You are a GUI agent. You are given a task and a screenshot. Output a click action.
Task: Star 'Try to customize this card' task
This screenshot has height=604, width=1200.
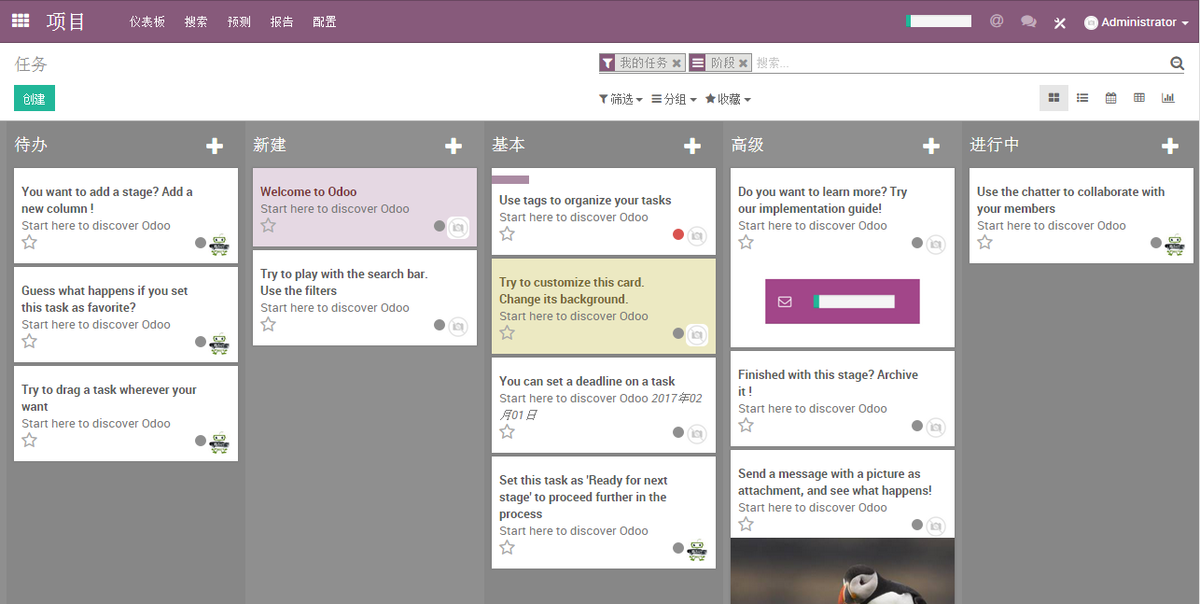[507, 333]
